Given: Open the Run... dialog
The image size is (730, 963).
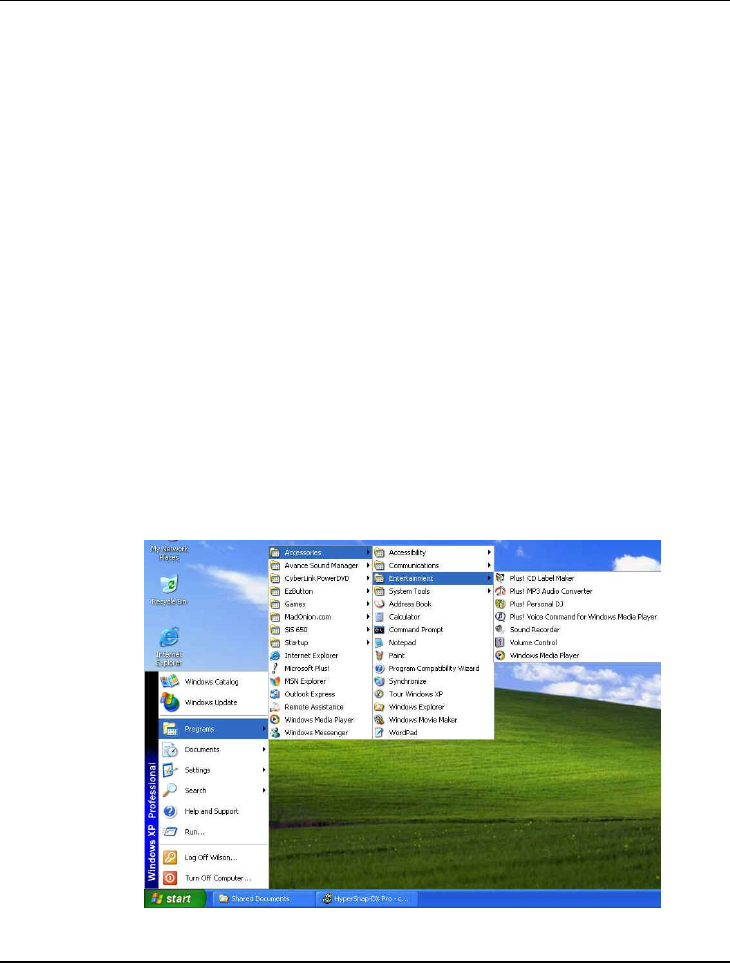Looking at the screenshot, I should click(214, 832).
